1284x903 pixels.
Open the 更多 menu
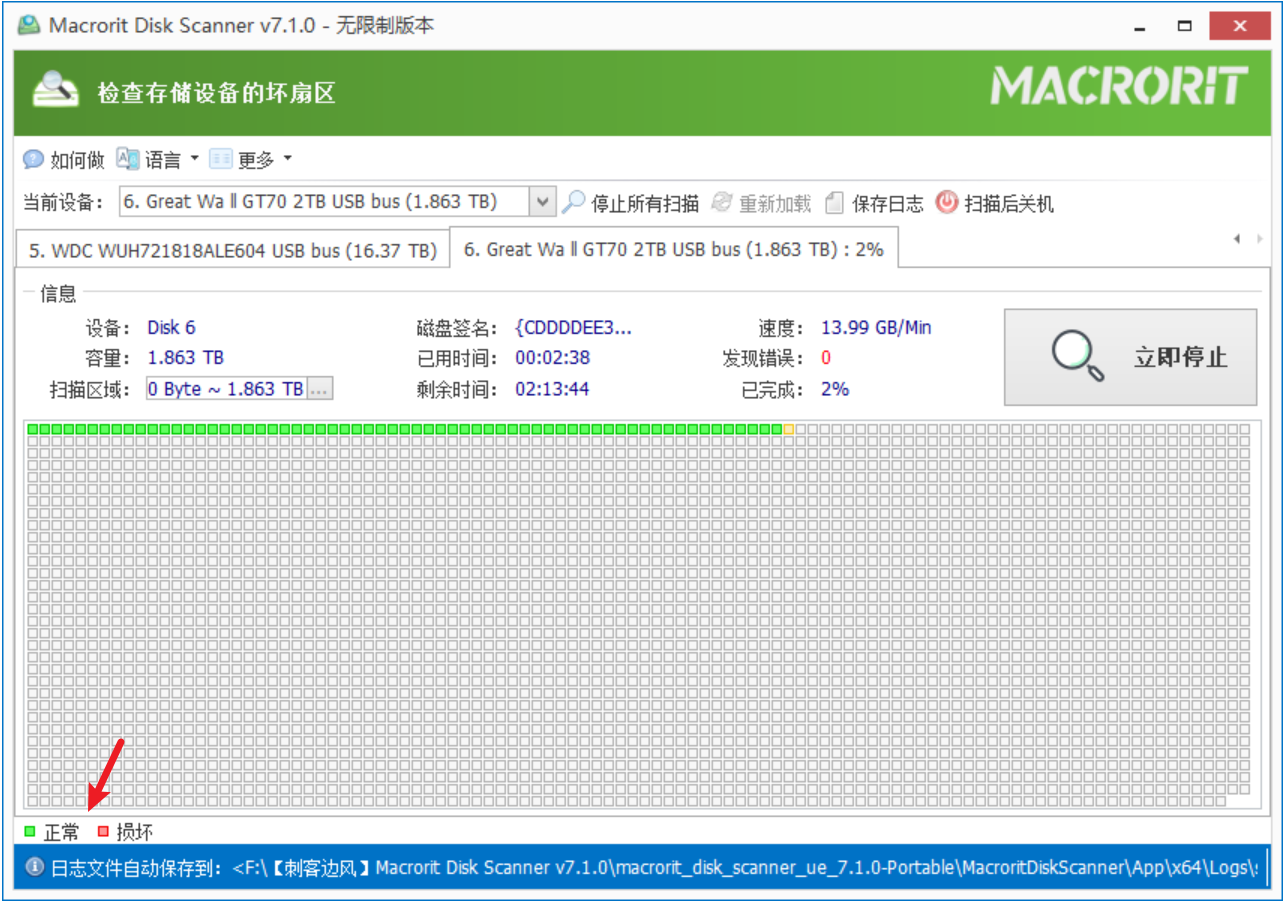(243, 159)
